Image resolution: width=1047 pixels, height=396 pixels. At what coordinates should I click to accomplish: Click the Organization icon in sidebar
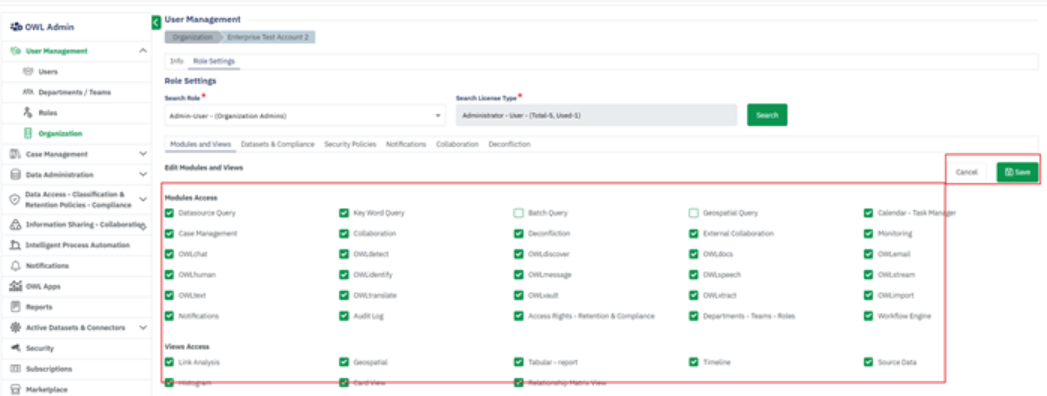coord(28,134)
